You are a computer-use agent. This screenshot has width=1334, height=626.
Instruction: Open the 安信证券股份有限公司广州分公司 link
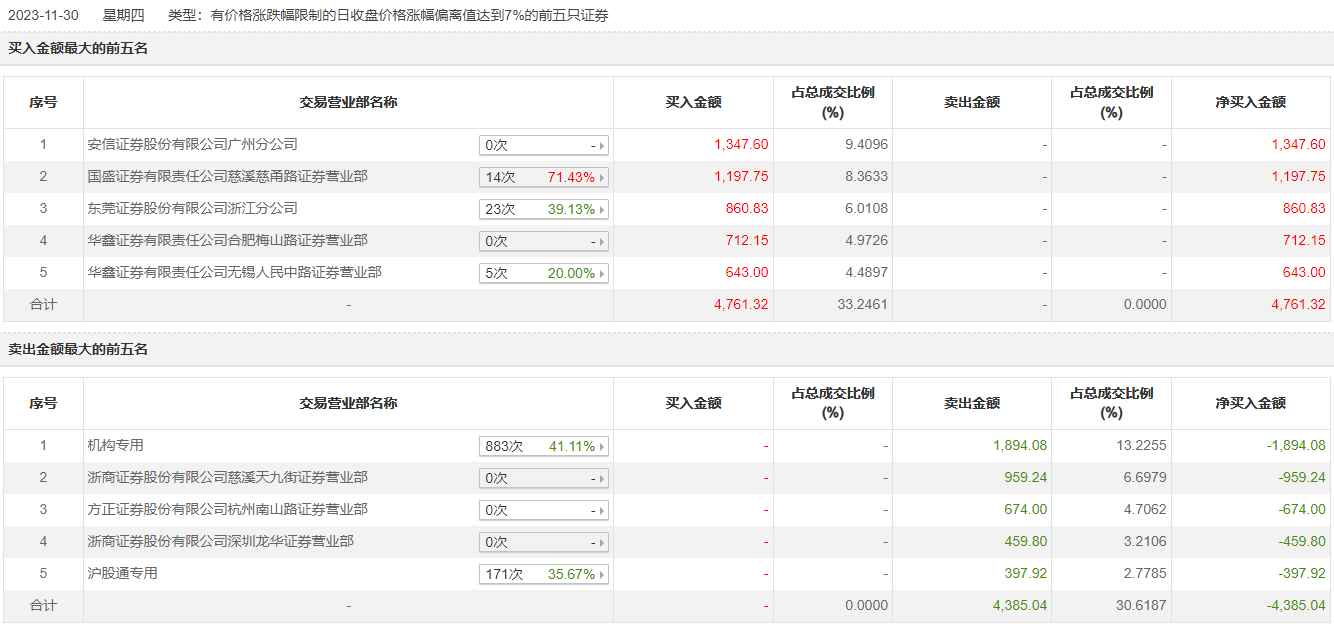coord(193,145)
